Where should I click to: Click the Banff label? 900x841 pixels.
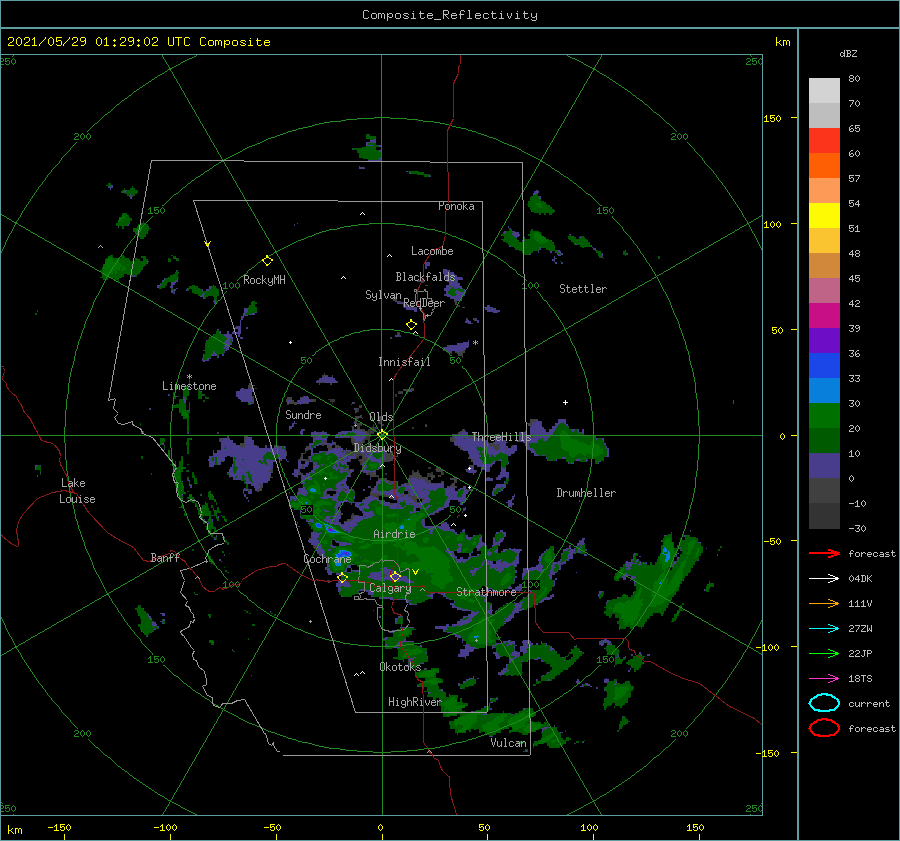point(165,557)
